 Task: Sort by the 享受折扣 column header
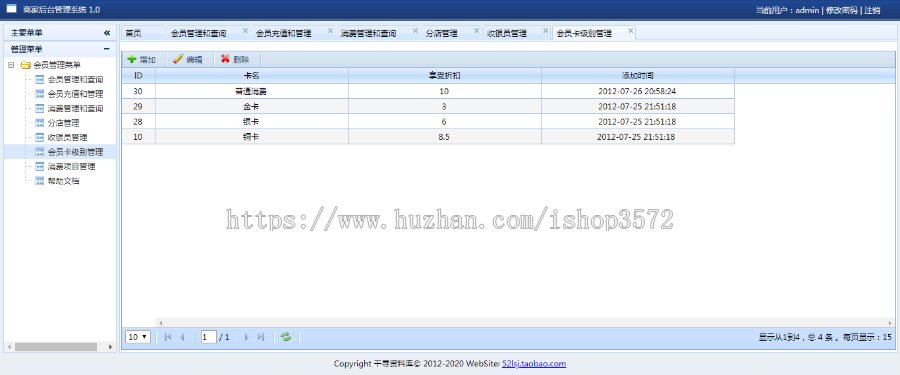point(445,75)
